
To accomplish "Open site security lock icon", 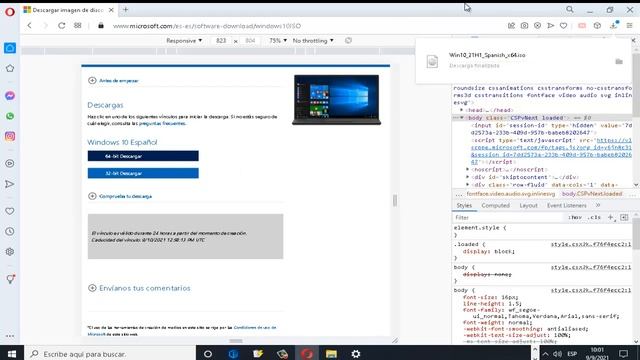I will point(101,25).
